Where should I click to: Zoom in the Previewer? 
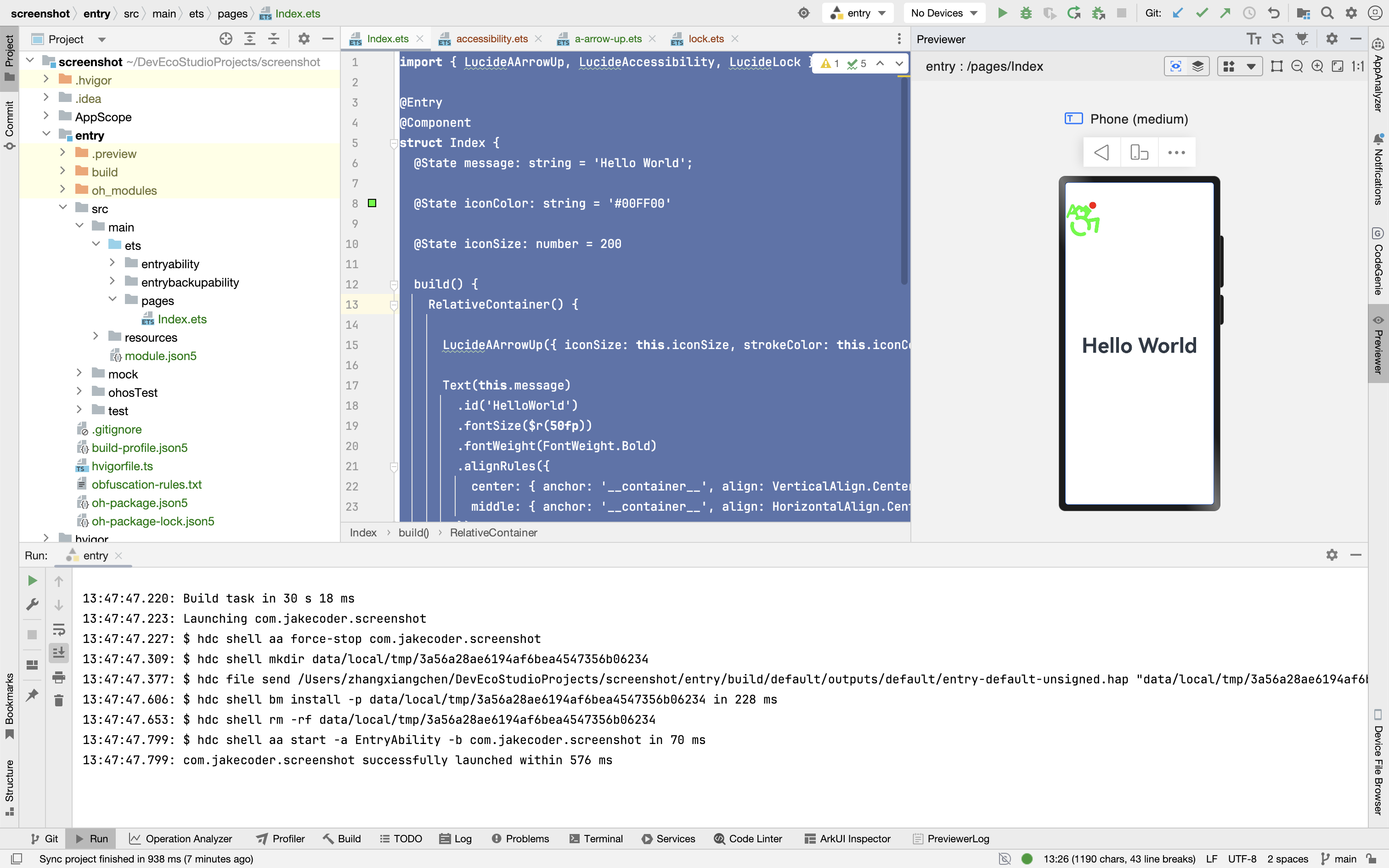tap(1317, 67)
